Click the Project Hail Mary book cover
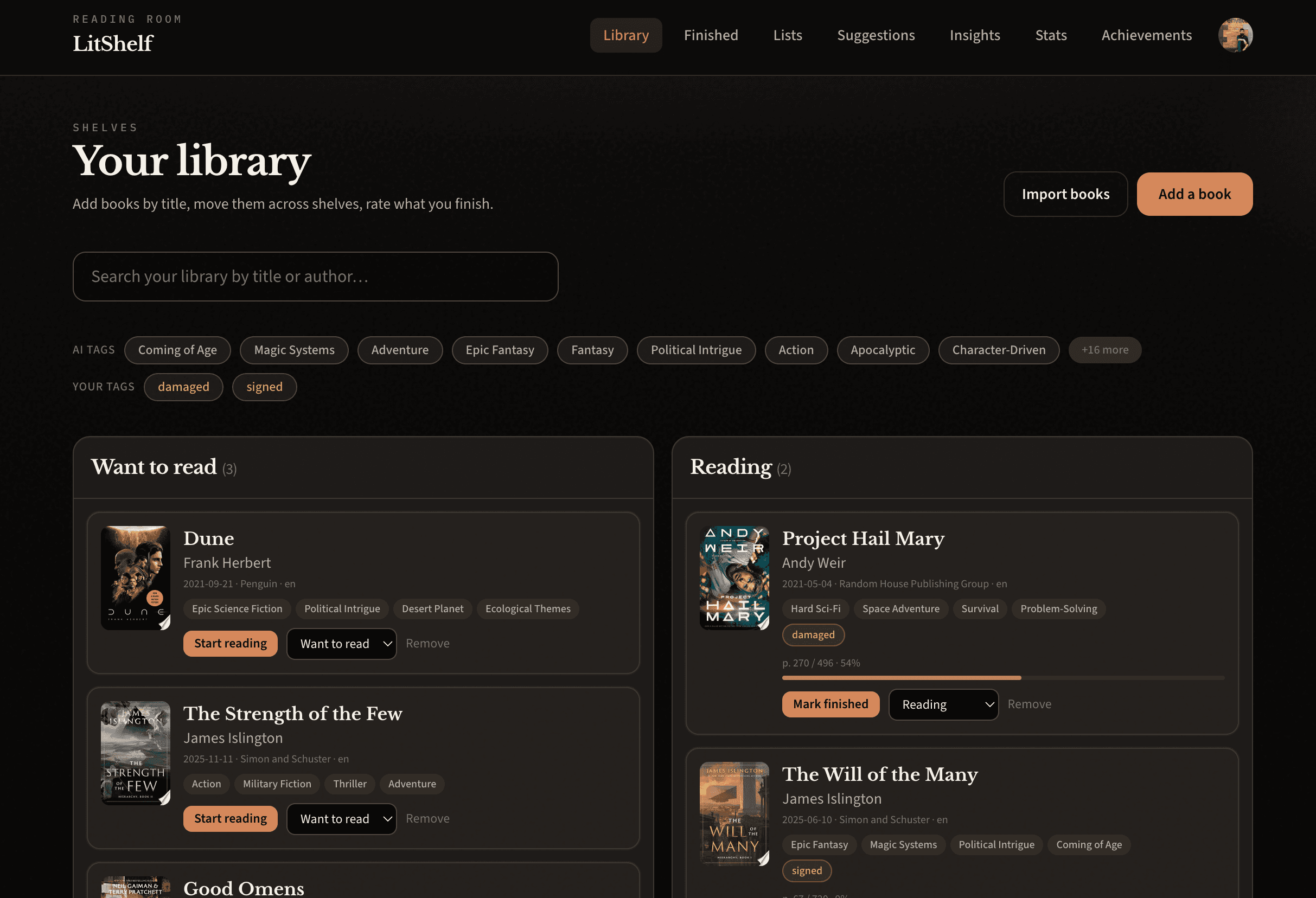Image resolution: width=1316 pixels, height=898 pixels. point(734,578)
